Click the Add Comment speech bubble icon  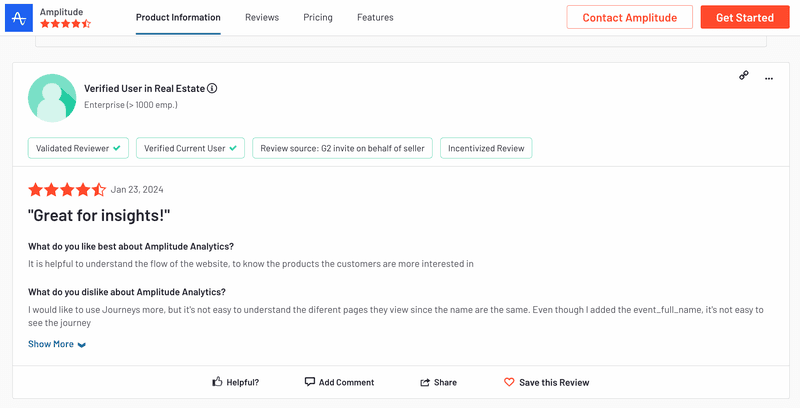(x=310, y=382)
